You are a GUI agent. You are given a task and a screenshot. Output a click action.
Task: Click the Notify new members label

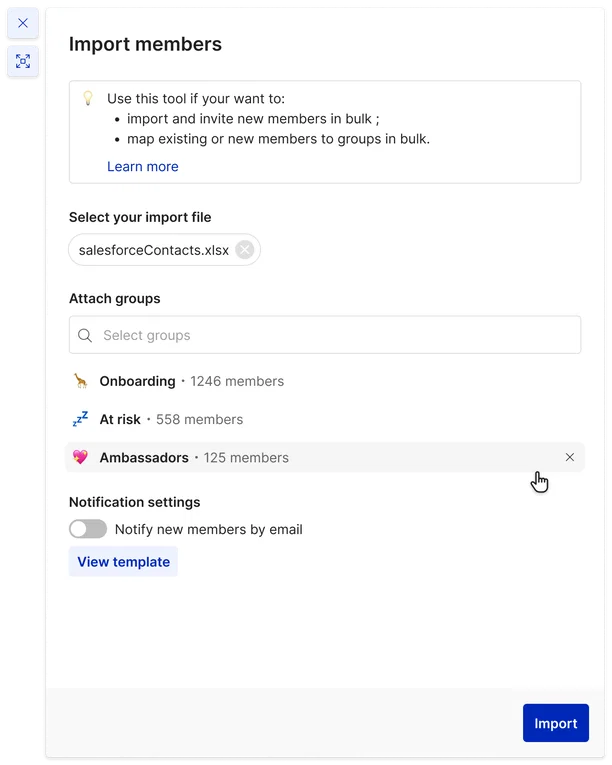208,529
